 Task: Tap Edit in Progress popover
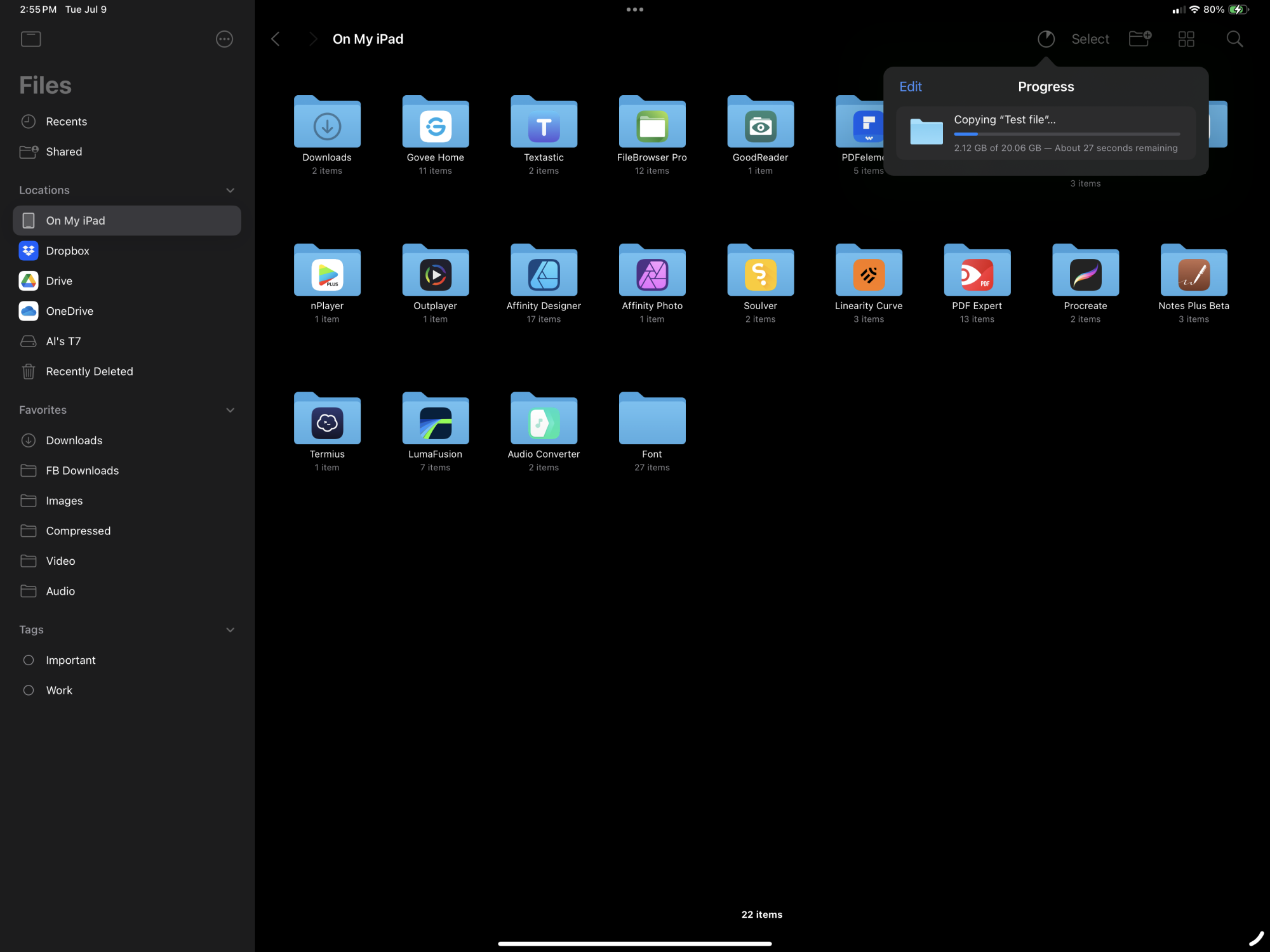910,87
